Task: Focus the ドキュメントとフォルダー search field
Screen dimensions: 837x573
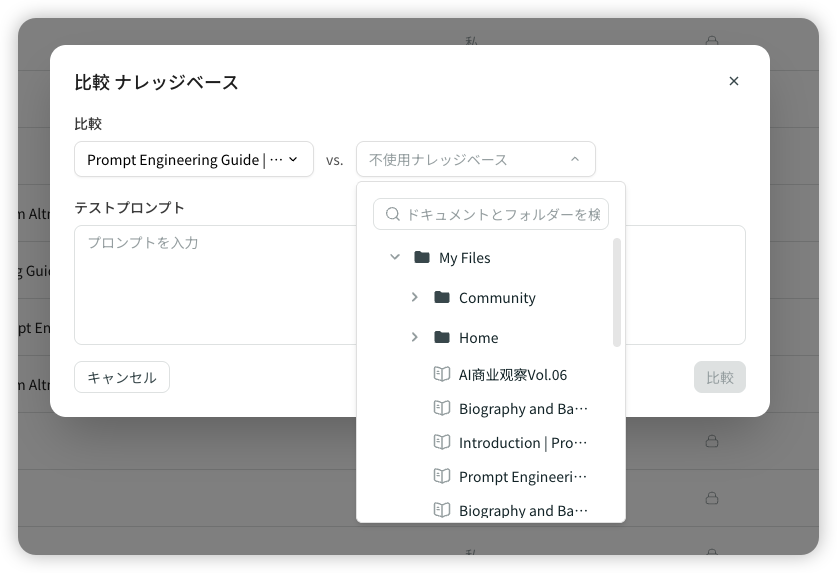Action: point(502,214)
